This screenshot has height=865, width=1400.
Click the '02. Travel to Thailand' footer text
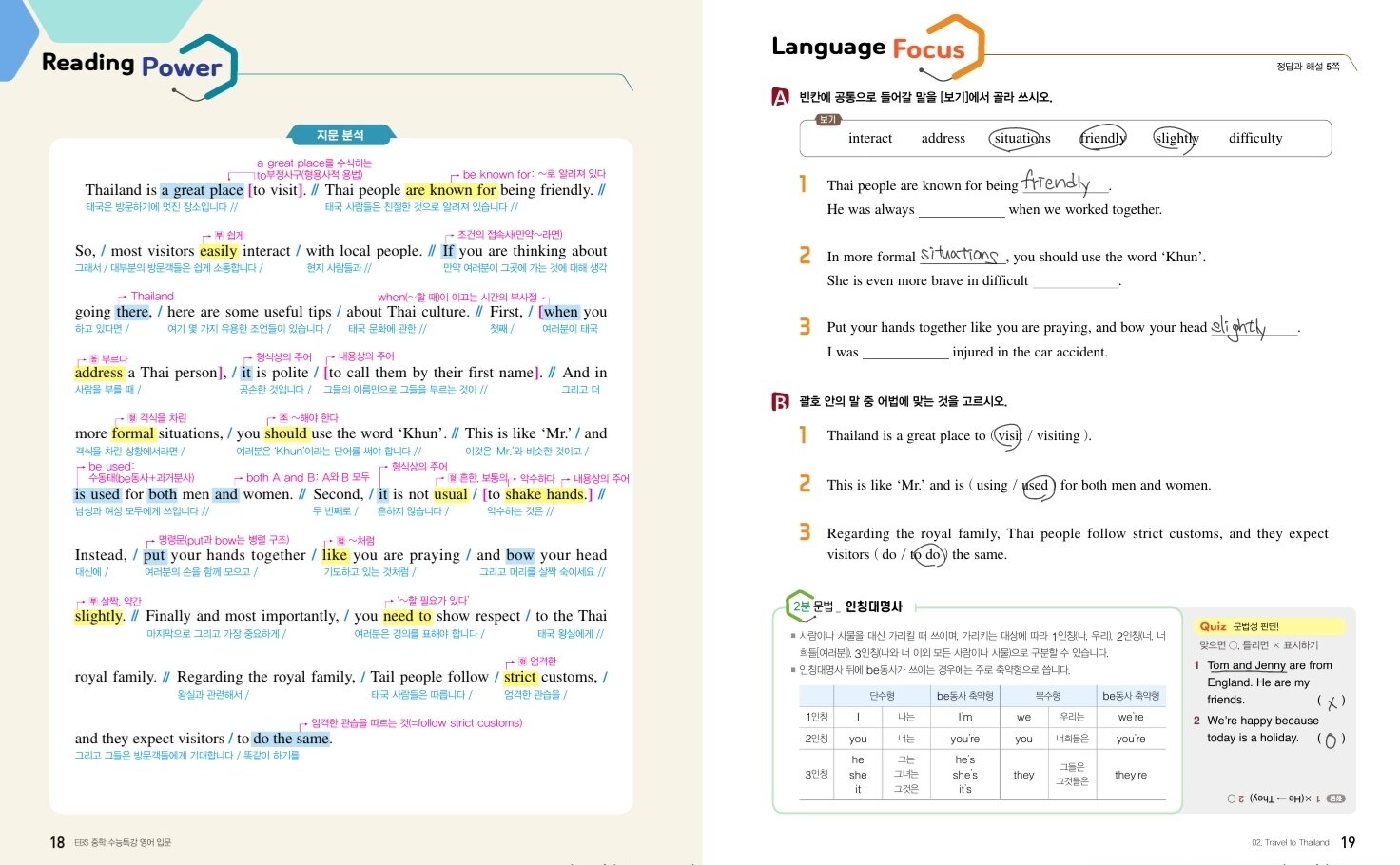[x=1291, y=843]
